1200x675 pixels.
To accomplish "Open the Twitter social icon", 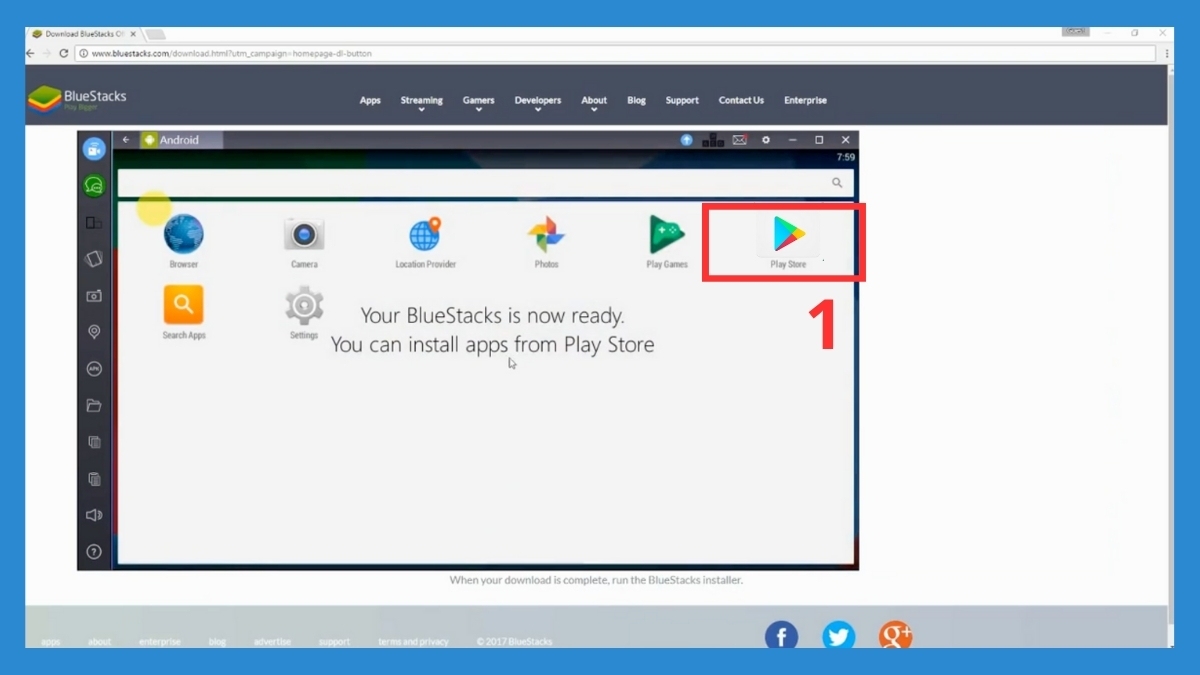I will 838,636.
